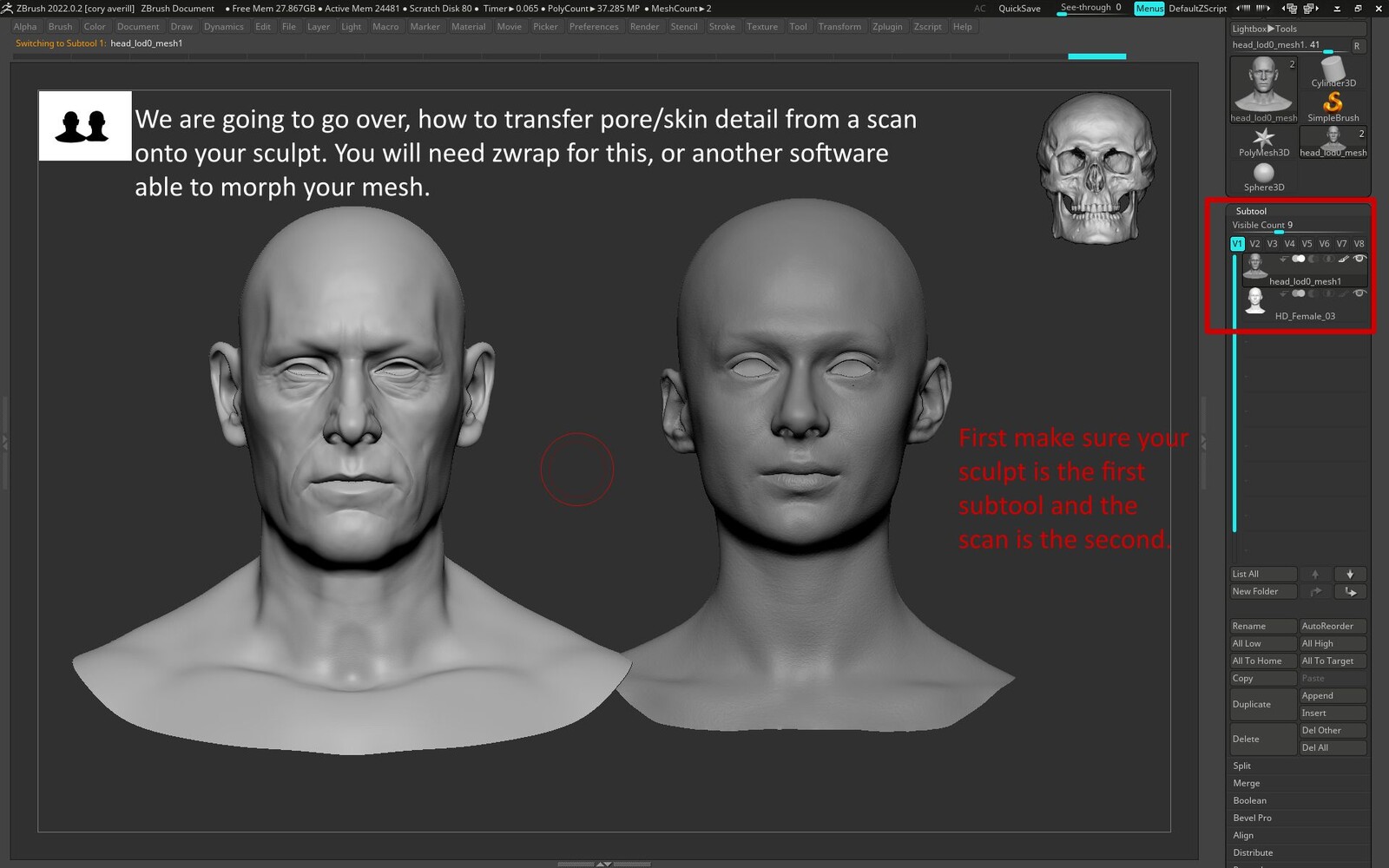Click the move-to-bottom bent arrow icon
This screenshot has height=868, width=1389.
click(1350, 591)
